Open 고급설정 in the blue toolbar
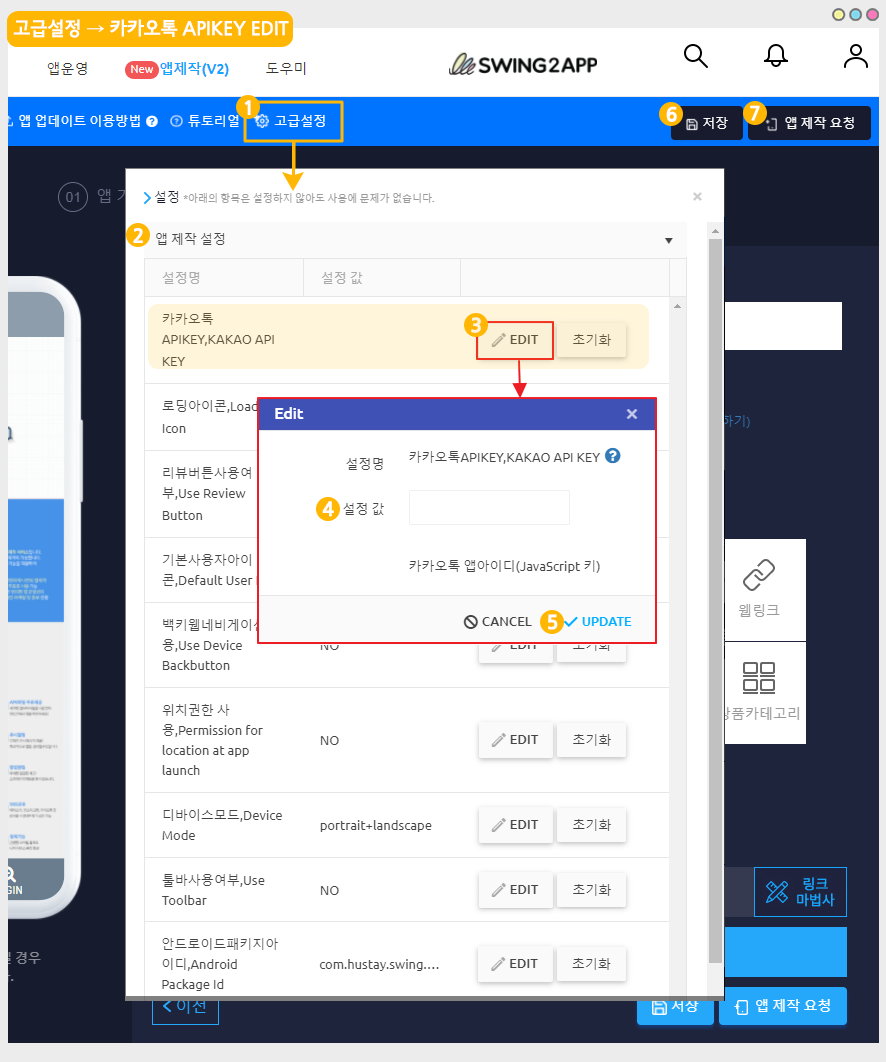 click(292, 122)
